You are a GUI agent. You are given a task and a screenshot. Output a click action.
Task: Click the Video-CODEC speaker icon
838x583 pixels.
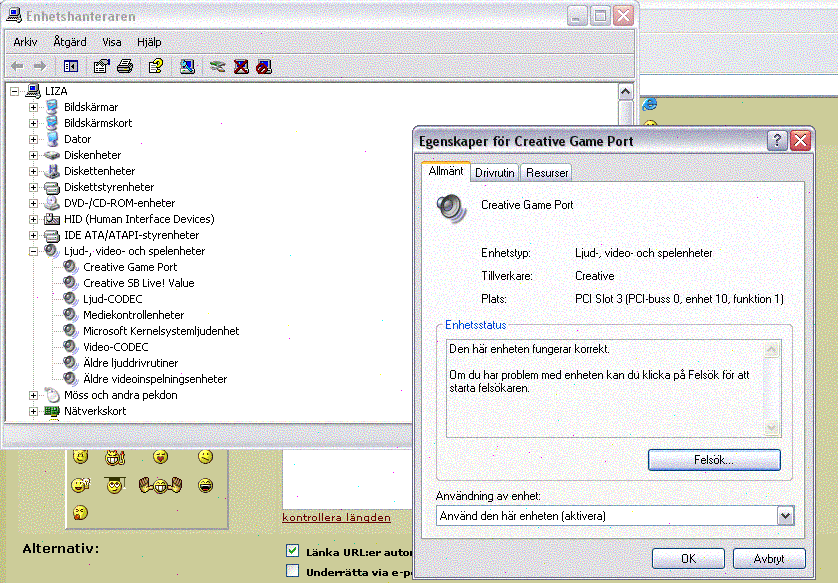point(71,347)
